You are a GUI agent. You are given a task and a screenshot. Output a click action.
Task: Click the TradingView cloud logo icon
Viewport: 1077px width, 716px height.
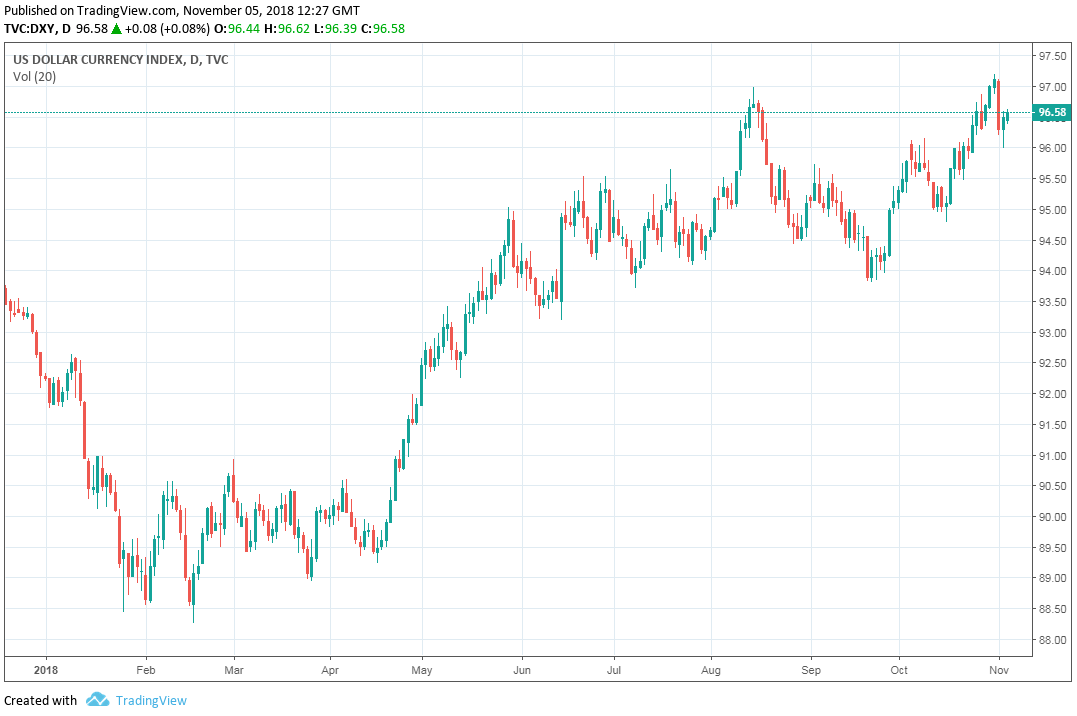click(x=97, y=700)
